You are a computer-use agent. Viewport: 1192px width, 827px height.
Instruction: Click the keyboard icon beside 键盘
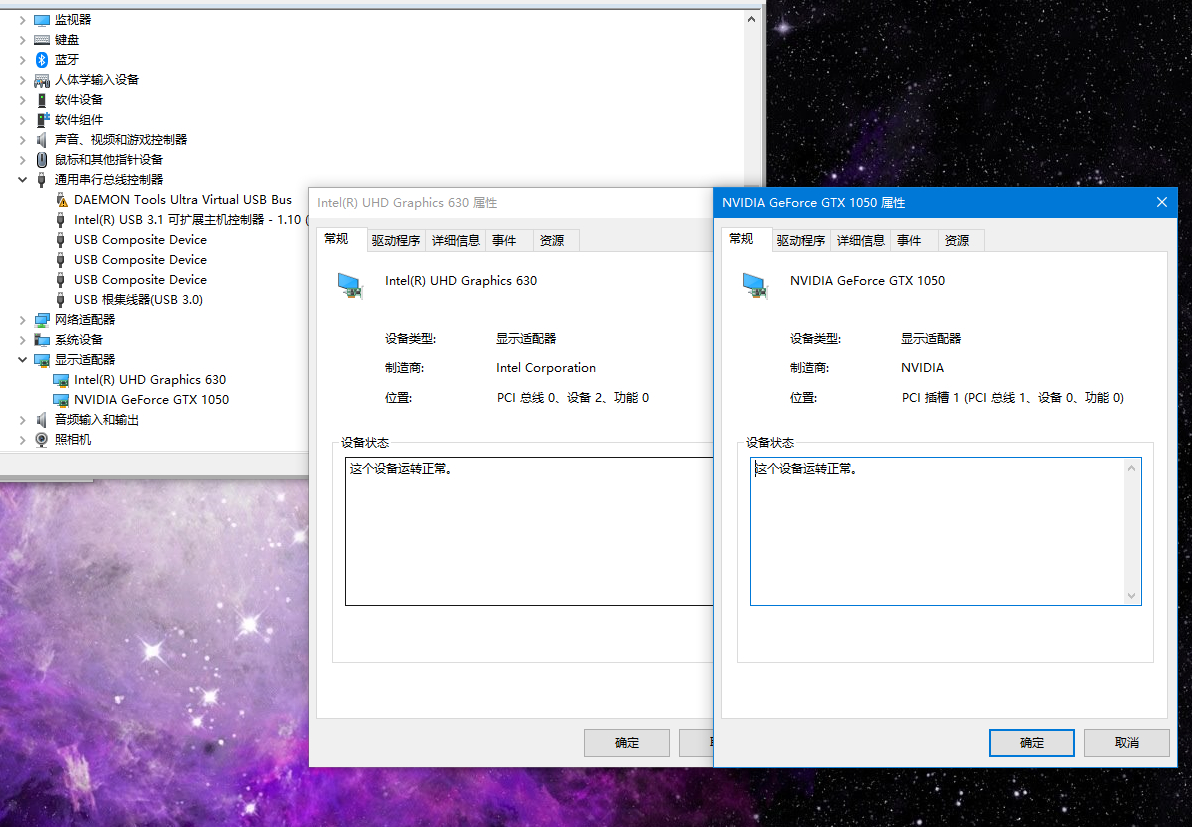pyautogui.click(x=42, y=40)
